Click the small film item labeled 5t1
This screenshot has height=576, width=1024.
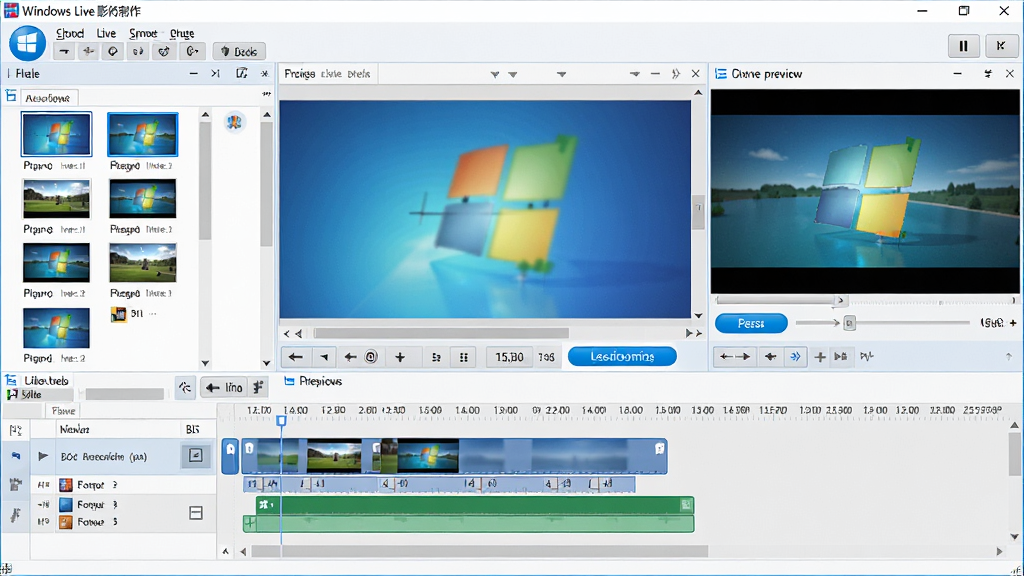click(134, 314)
